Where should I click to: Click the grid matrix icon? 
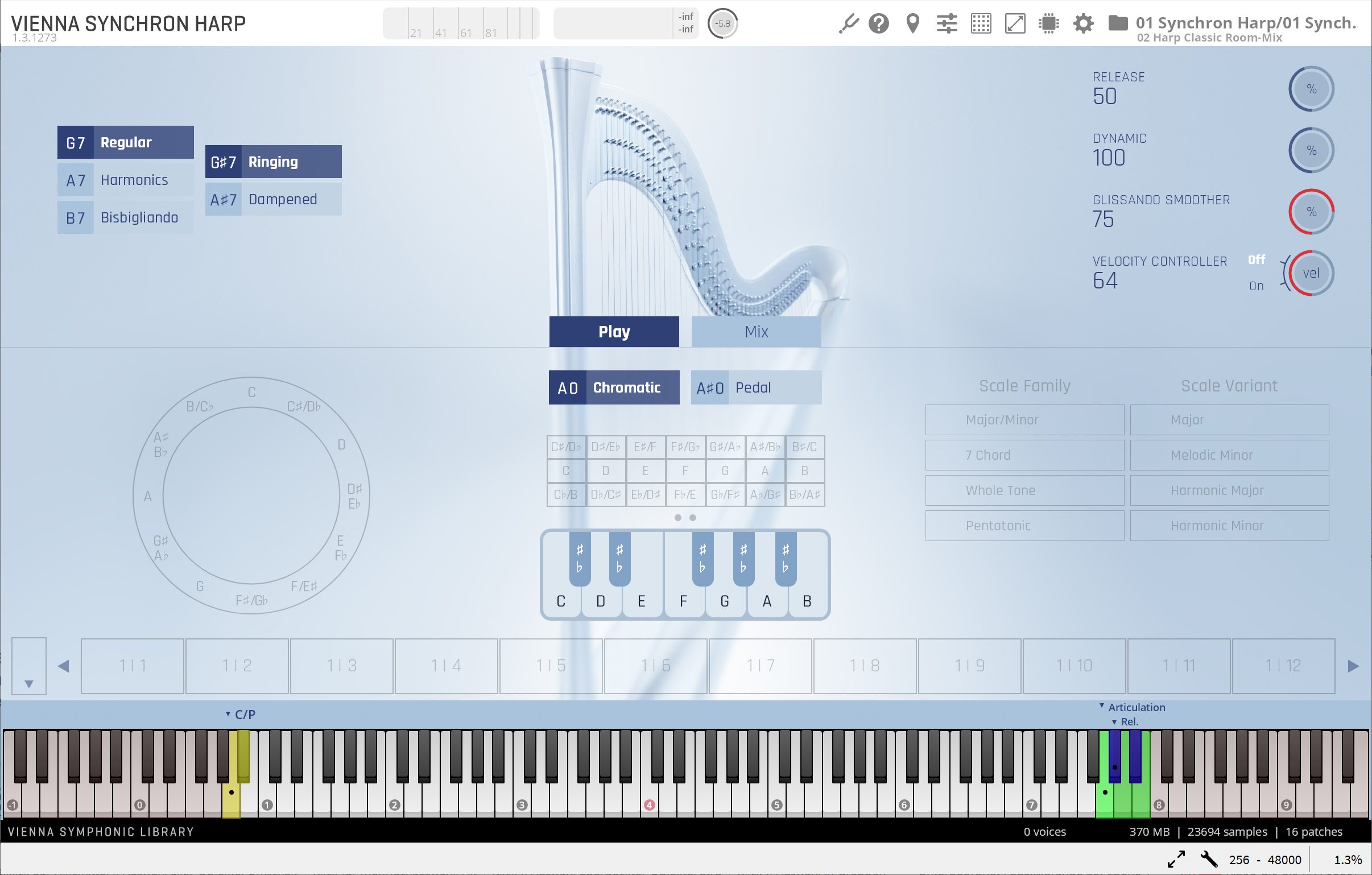[x=981, y=24]
